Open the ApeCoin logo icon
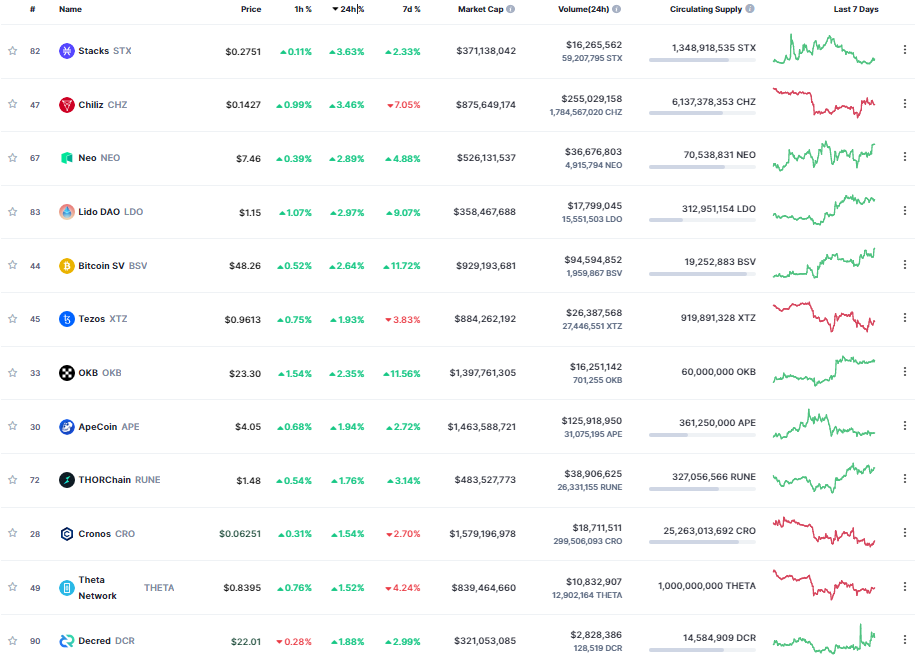This screenshot has width=924, height=656. tap(67, 427)
